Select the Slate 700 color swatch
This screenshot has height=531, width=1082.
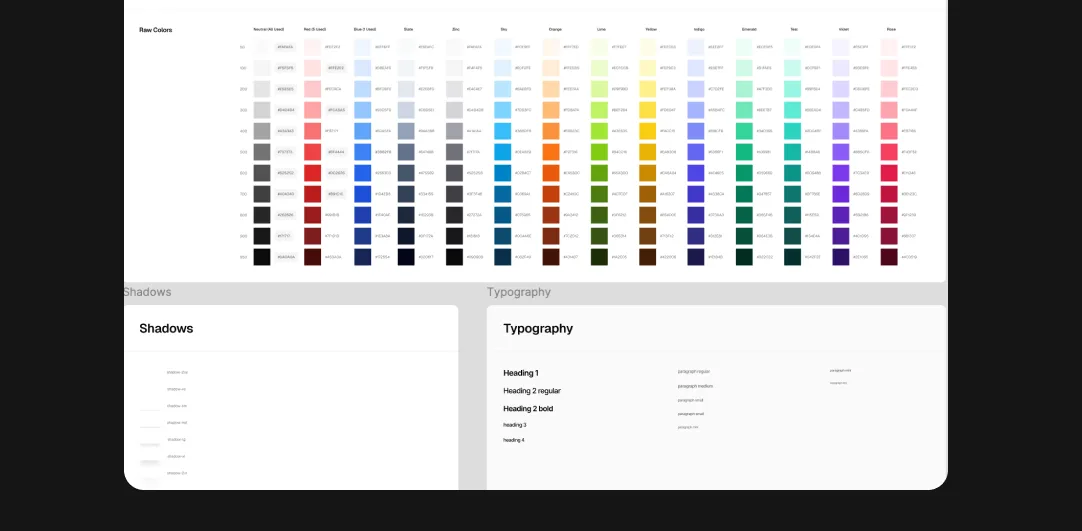pyautogui.click(x=406, y=194)
